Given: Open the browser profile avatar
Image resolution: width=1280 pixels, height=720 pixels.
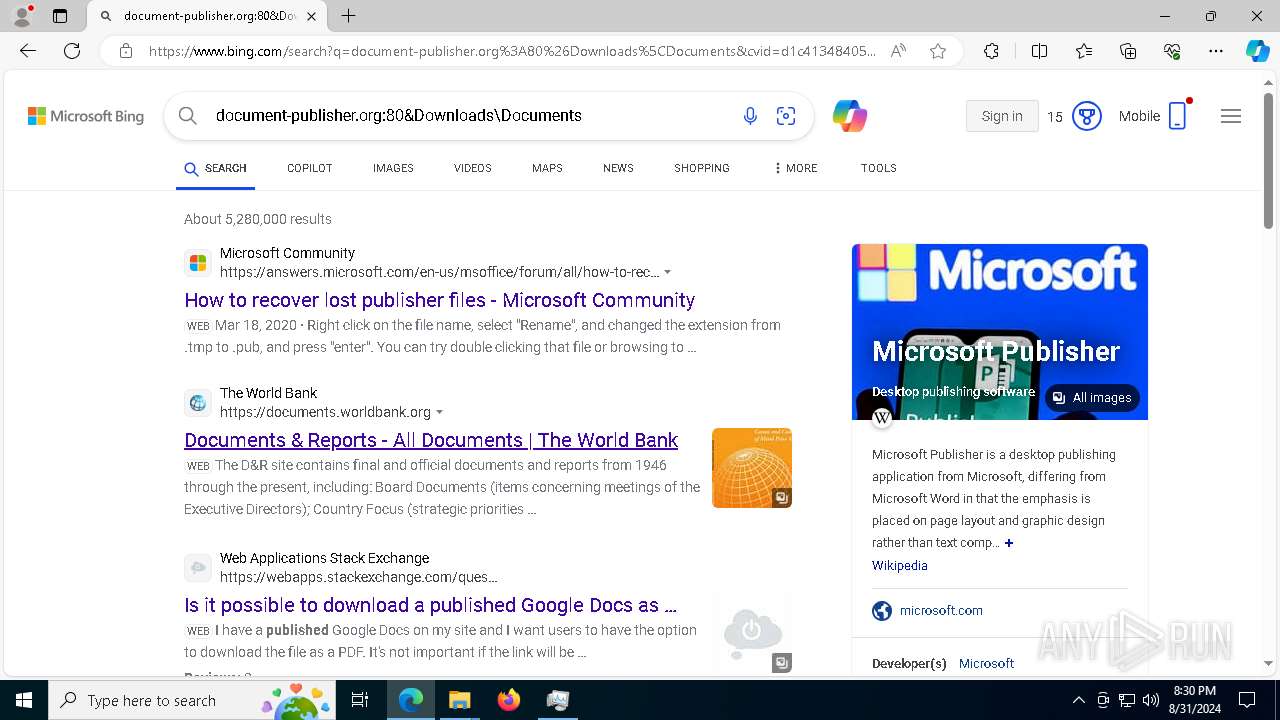Looking at the screenshot, I should point(22,16).
